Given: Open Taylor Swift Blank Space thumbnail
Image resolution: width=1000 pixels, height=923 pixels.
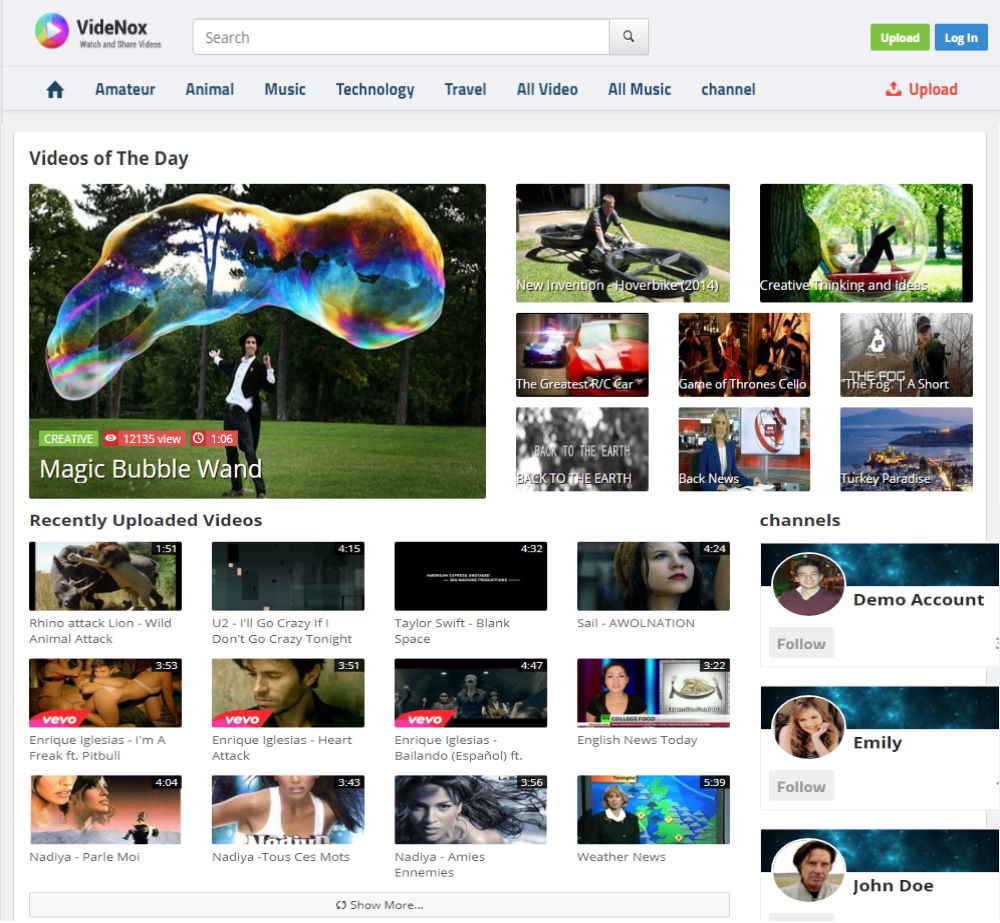Looking at the screenshot, I should coord(471,576).
